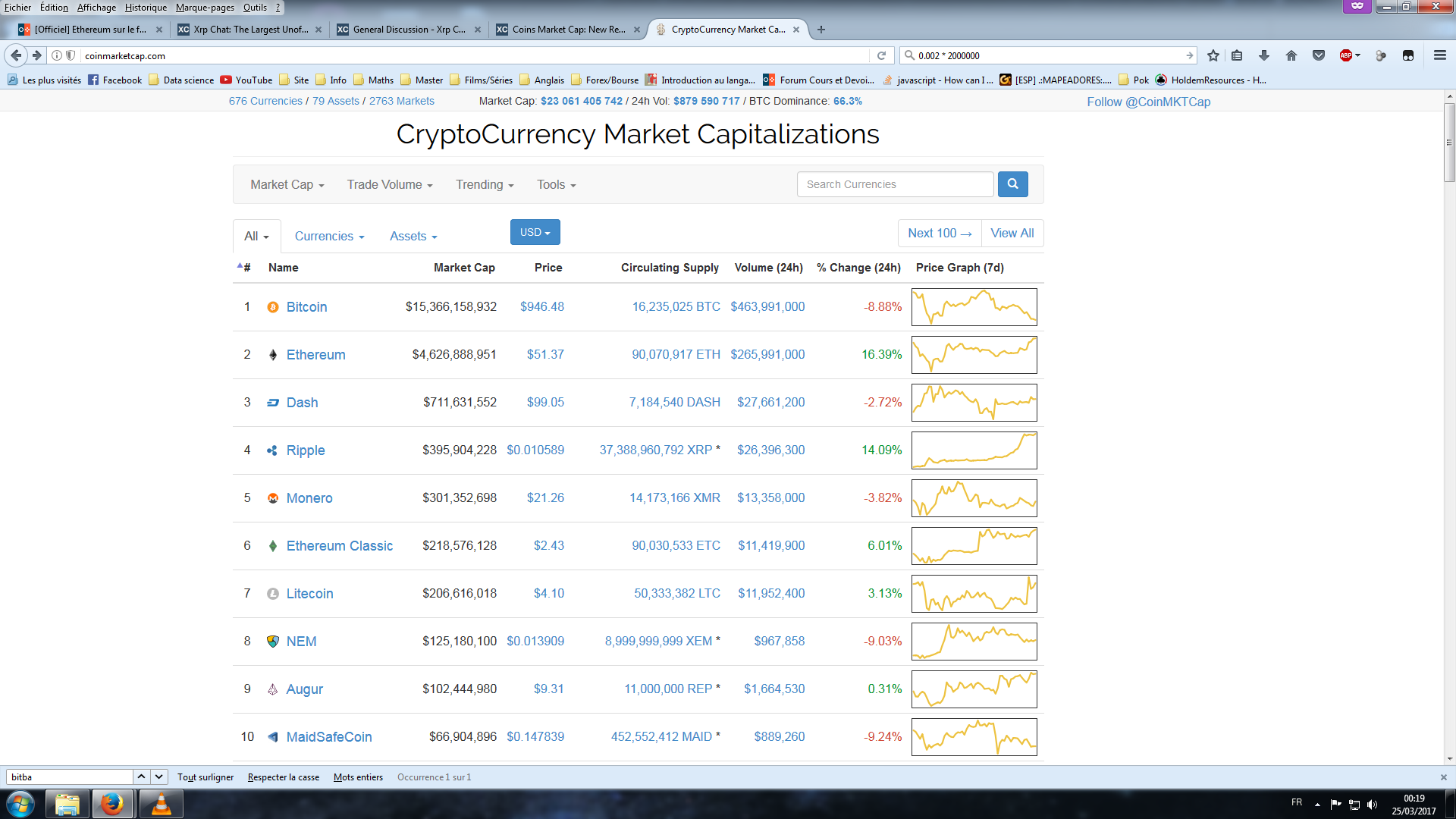Click the volume speaker tray icon
The height and width of the screenshot is (819, 1456).
(1372, 805)
